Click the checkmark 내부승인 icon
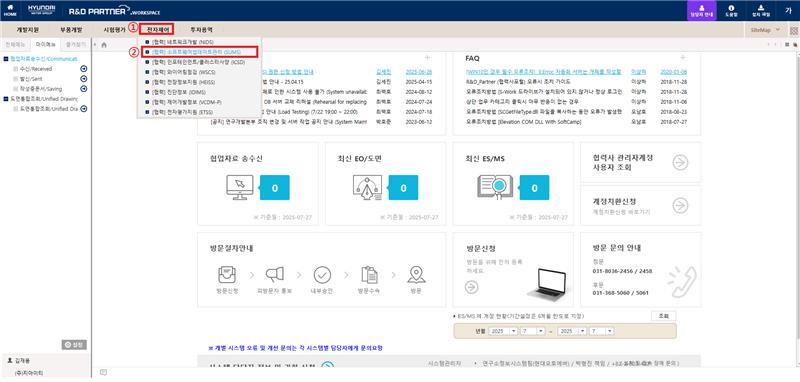Image resolution: width=800 pixels, height=382 pixels. click(322, 274)
